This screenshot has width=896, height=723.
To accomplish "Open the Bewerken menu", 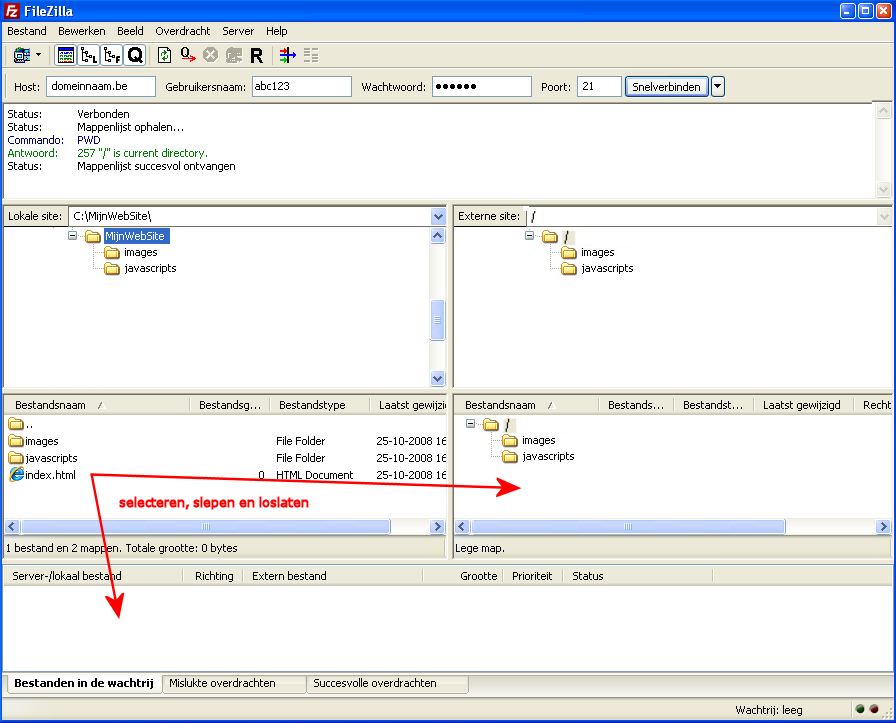I will (x=82, y=31).
